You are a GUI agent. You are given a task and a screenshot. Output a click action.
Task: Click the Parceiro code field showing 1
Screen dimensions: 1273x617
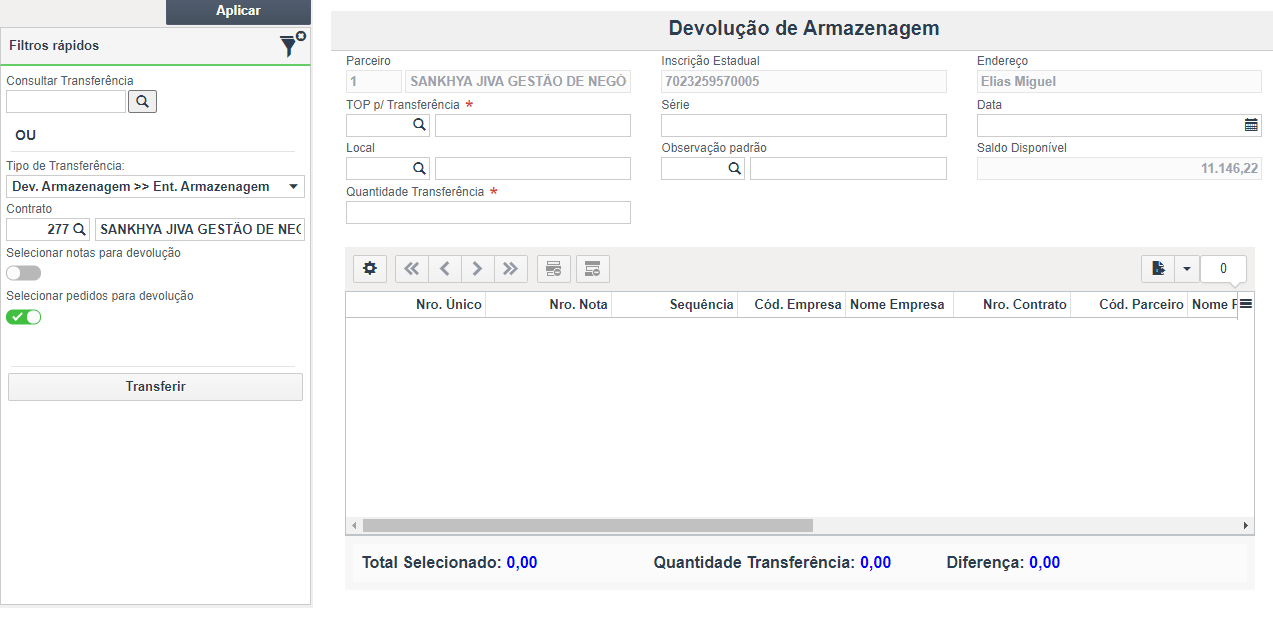tap(373, 81)
